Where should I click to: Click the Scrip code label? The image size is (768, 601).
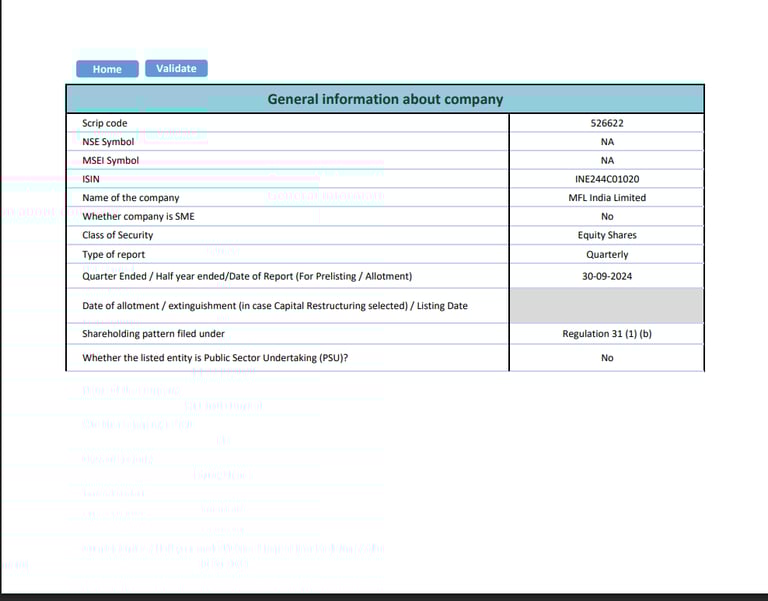click(104, 123)
